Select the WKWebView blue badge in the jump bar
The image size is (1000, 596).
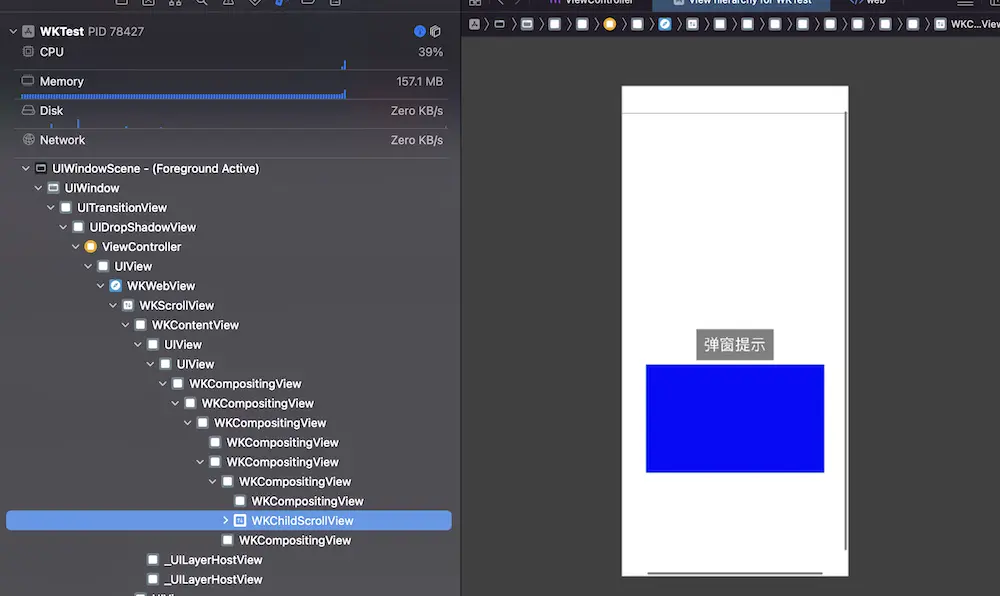pyautogui.click(x=665, y=24)
